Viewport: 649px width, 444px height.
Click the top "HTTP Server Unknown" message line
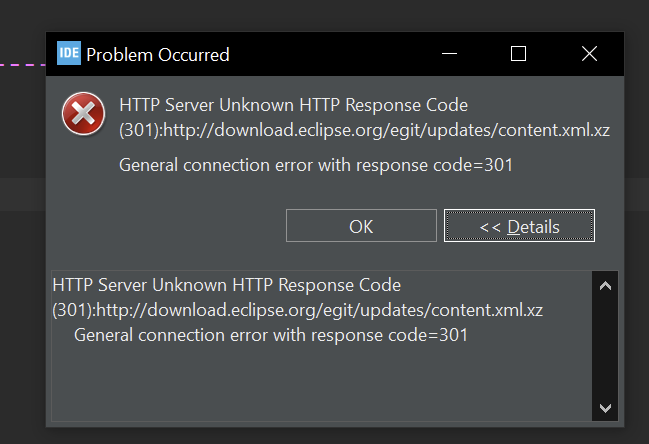pos(293,105)
